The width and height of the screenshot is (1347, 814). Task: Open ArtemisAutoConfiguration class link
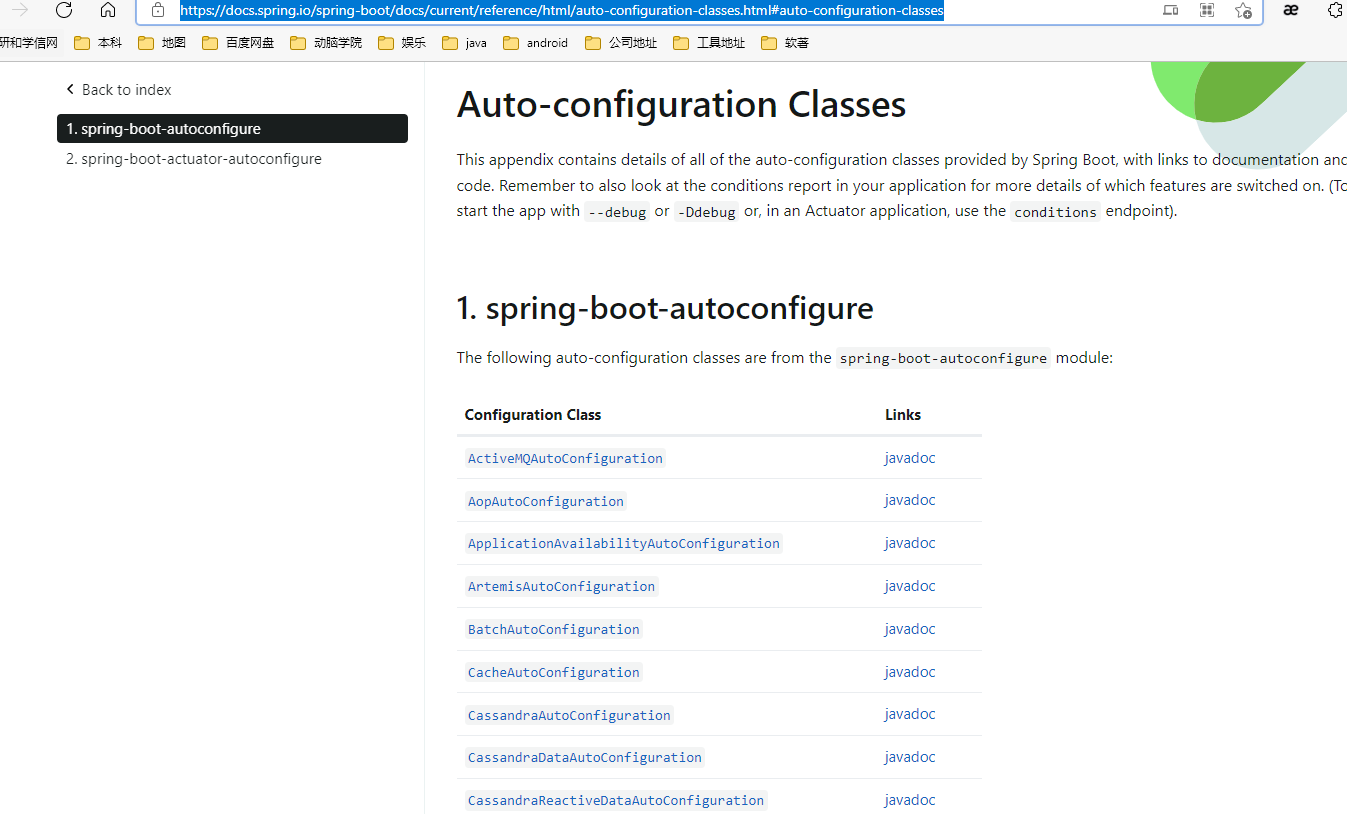(562, 587)
